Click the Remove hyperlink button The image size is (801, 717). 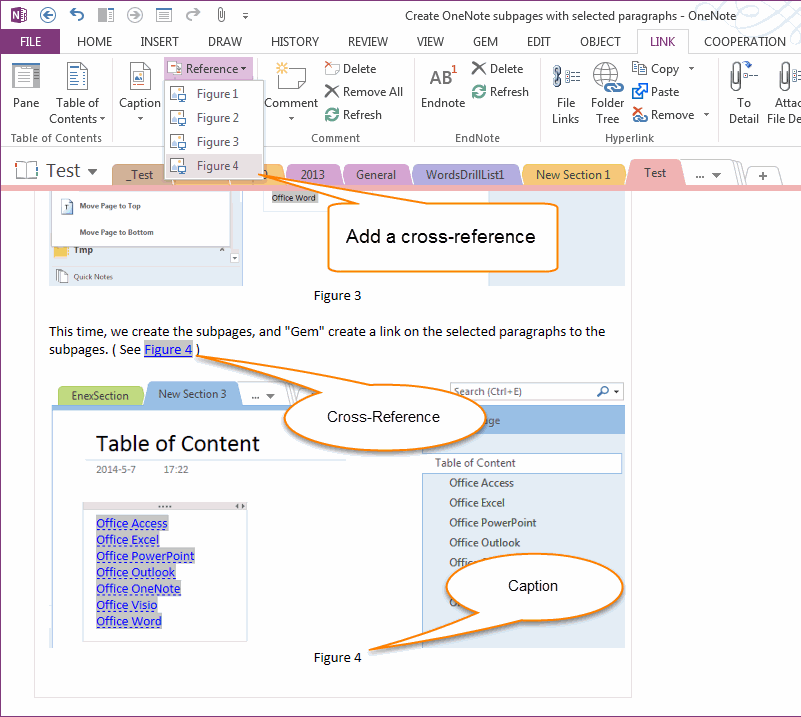[664, 115]
